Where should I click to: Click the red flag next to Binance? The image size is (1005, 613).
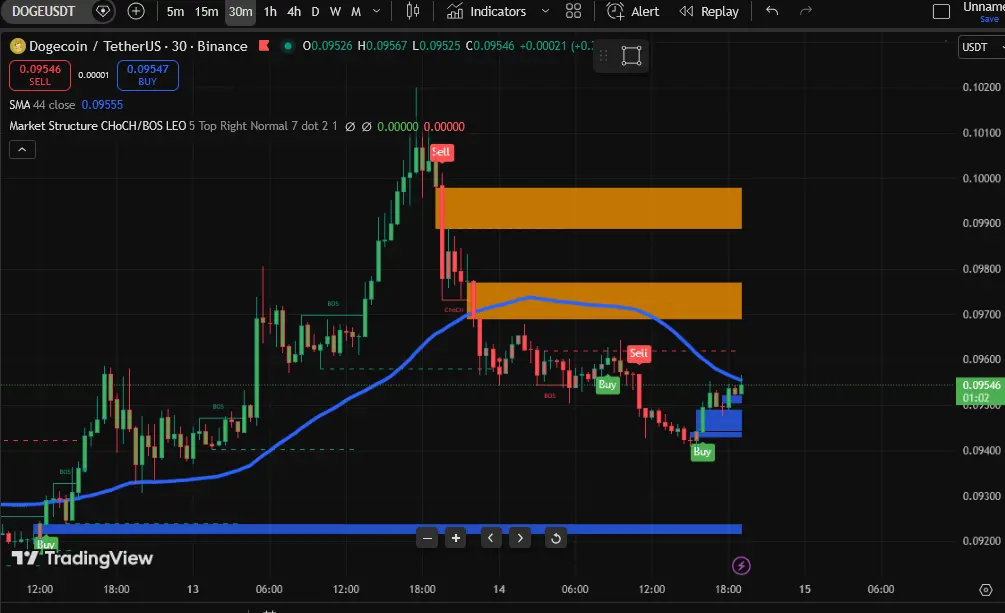point(263,46)
